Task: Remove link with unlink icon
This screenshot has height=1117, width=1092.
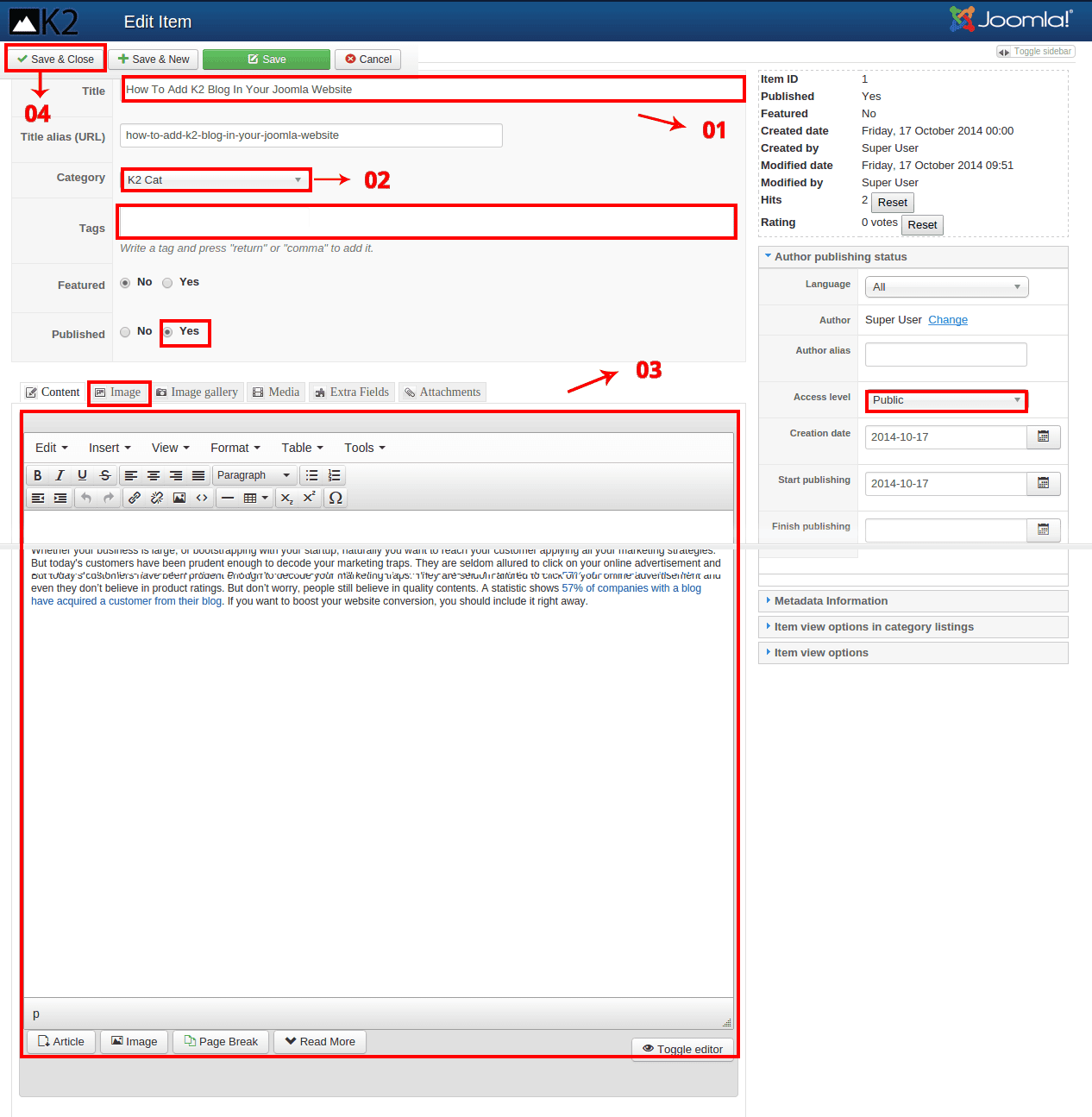Action: pyautogui.click(x=157, y=498)
